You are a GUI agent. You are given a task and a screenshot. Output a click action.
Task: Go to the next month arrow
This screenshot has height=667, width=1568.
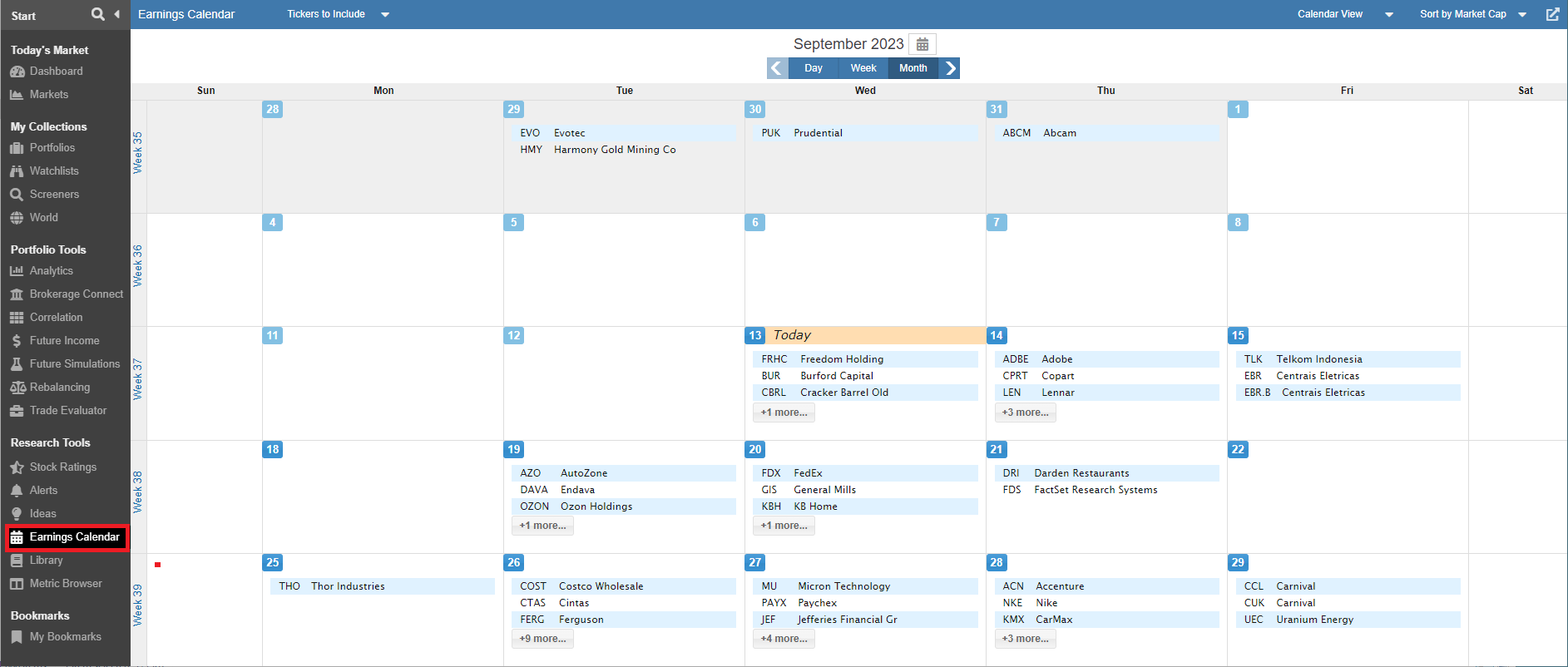tap(950, 68)
